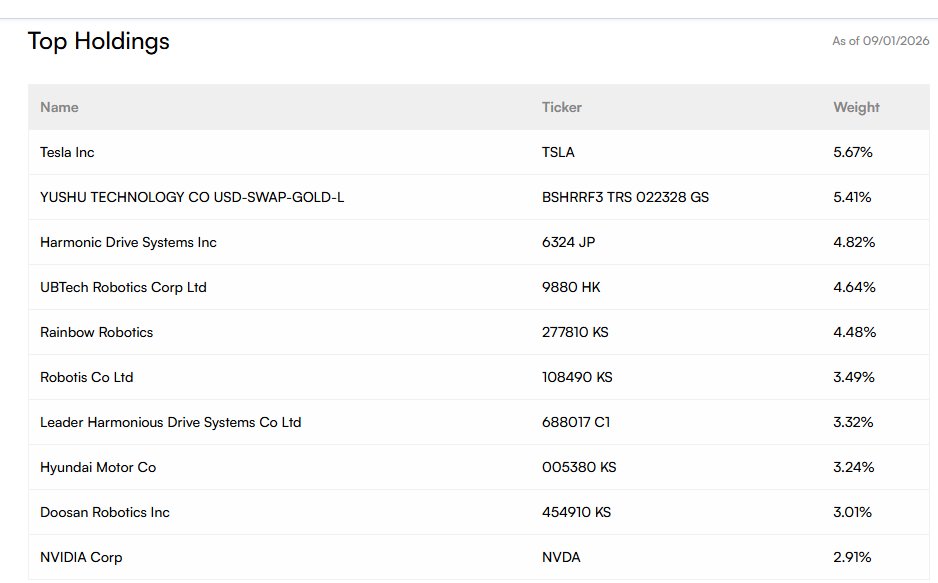Click the 5.67% weight value
Viewport: 938px width, 583px height.
(853, 152)
